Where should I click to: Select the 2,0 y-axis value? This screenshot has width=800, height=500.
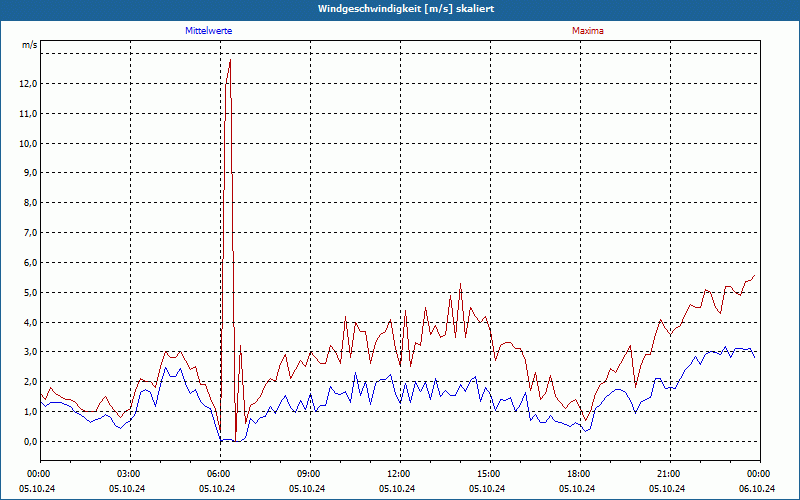pyautogui.click(x=29, y=382)
